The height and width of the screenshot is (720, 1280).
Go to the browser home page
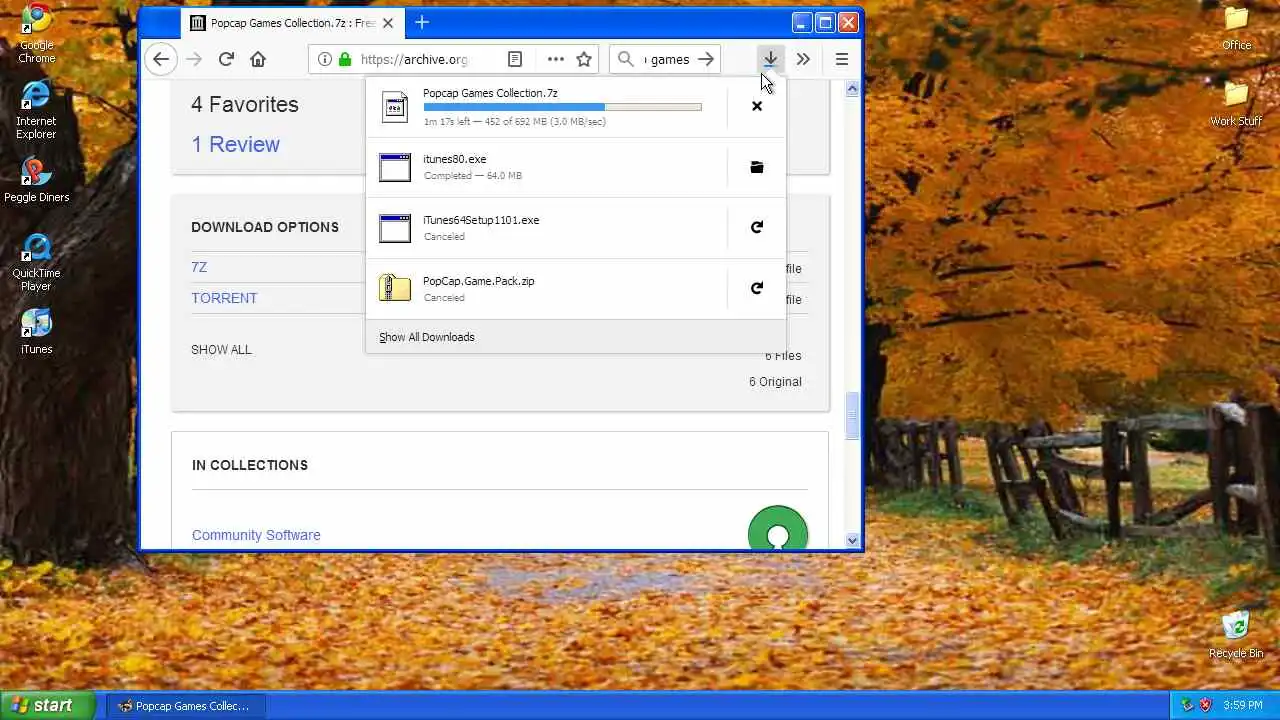tap(258, 59)
